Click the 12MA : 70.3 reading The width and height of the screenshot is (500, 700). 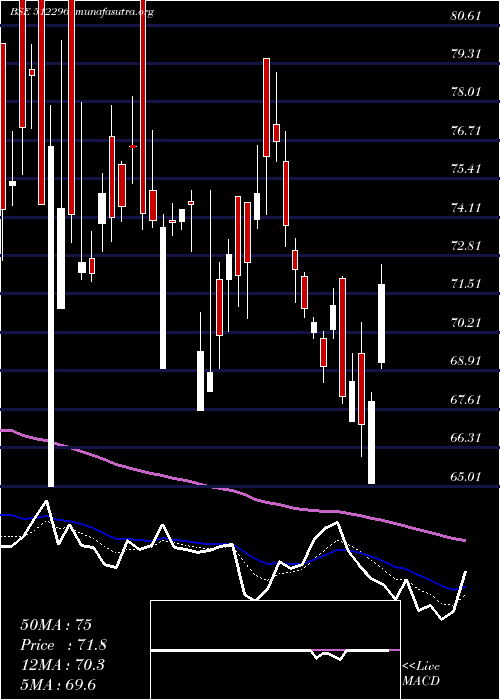(62, 665)
